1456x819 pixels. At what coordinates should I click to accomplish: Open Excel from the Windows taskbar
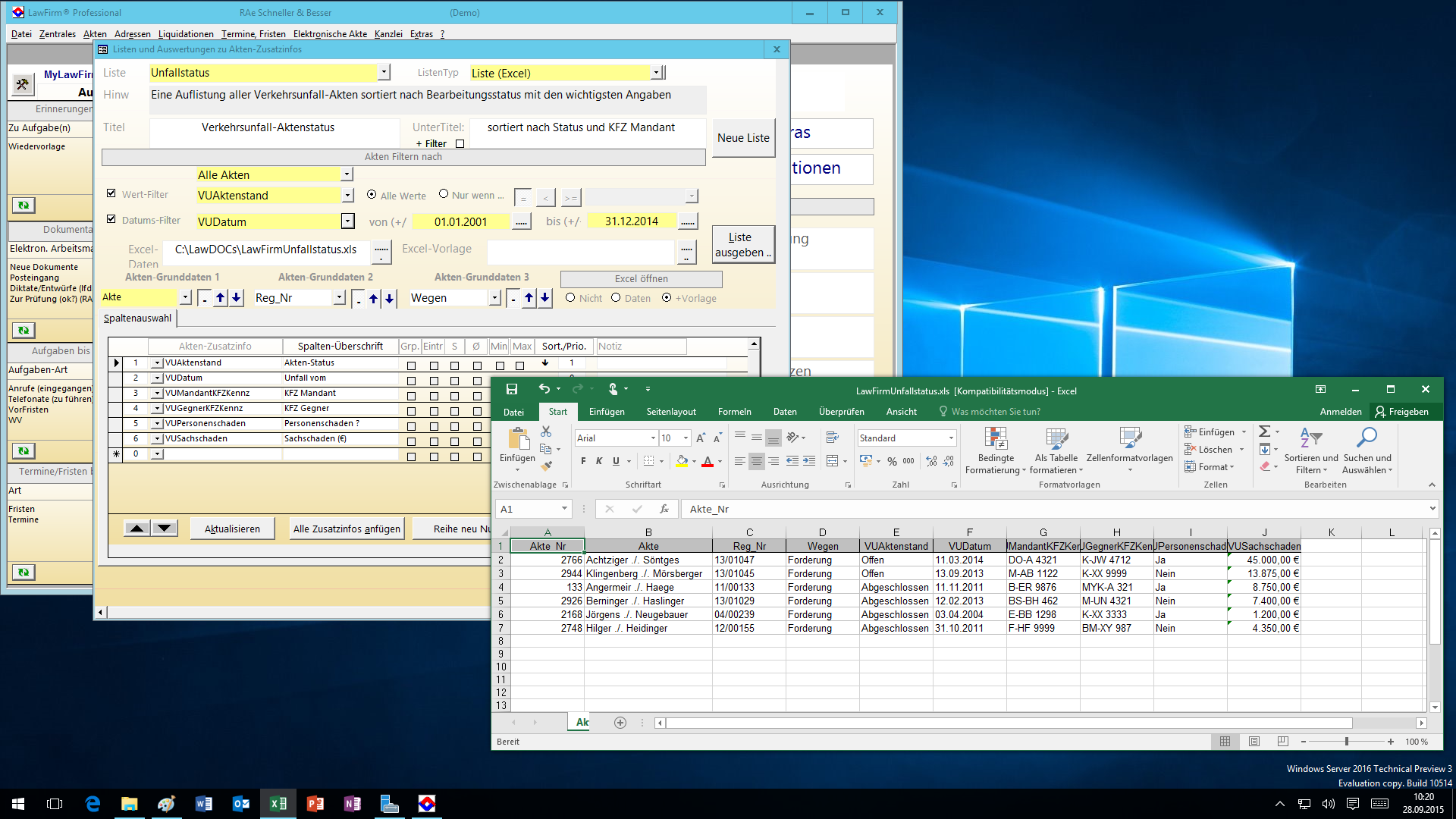point(278,804)
